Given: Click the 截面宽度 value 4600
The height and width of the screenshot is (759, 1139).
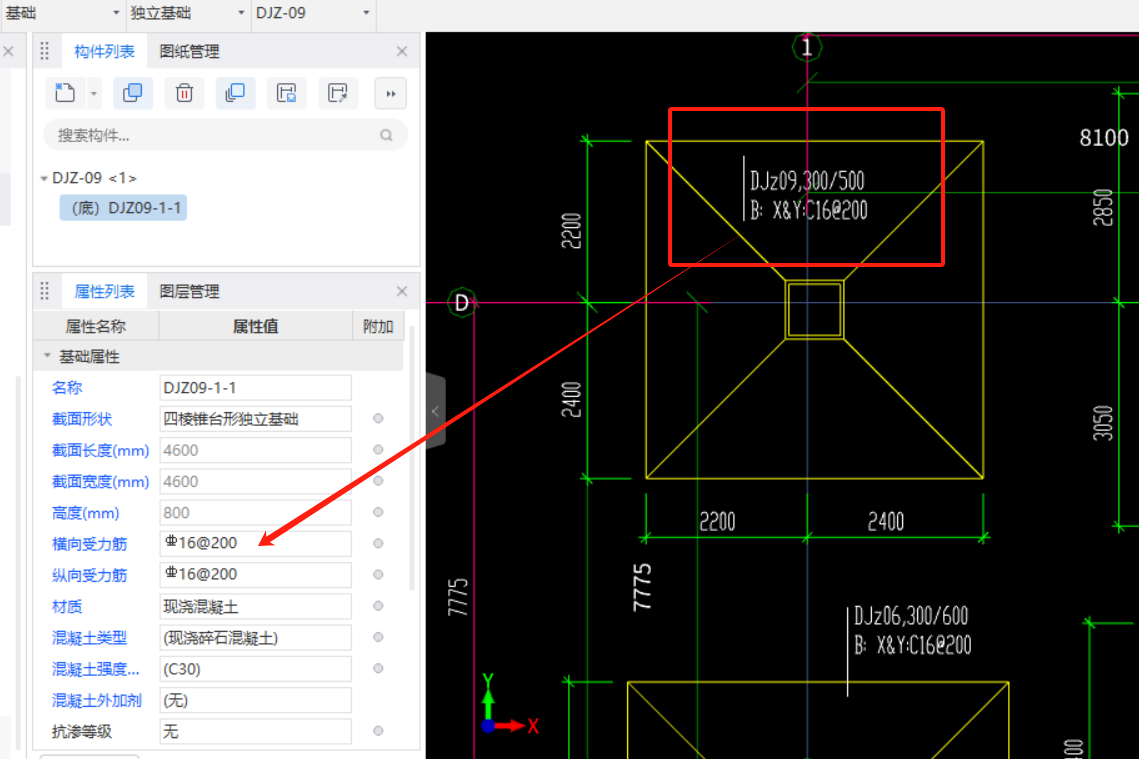Looking at the screenshot, I should [x=255, y=482].
